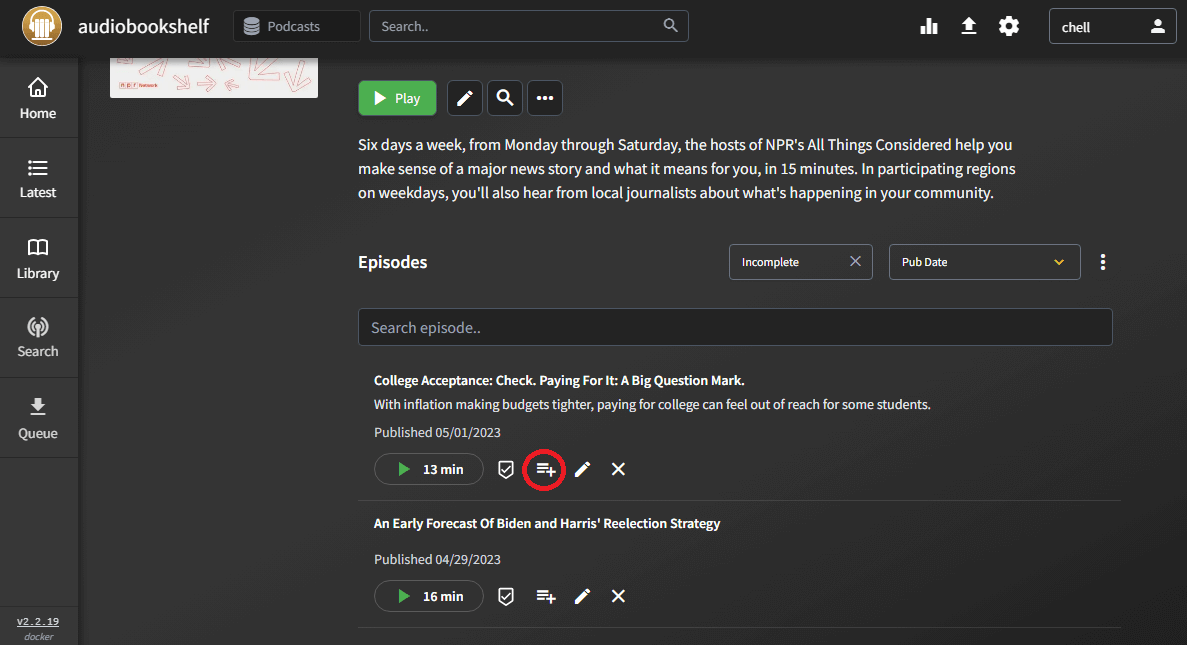The width and height of the screenshot is (1187, 645).
Task: Open the Podcasts library selector
Action: point(296,26)
